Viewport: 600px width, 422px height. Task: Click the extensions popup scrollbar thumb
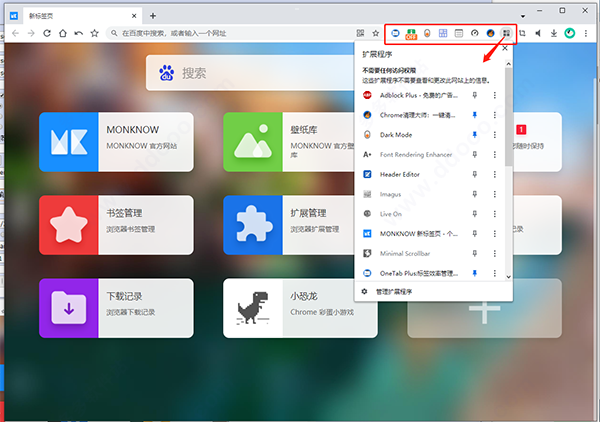(508, 117)
